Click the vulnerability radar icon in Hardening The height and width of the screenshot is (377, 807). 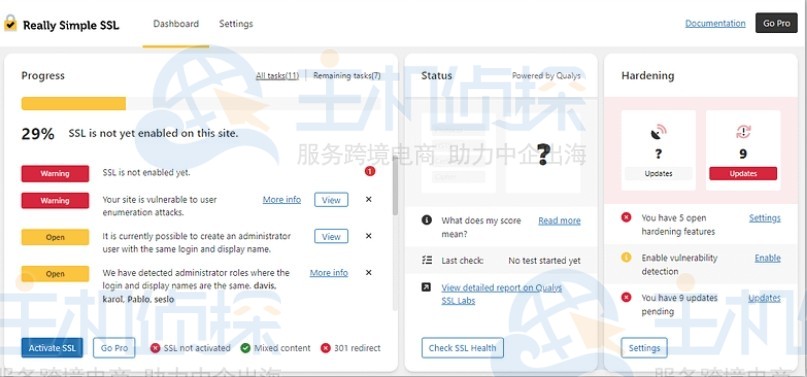coord(658,132)
